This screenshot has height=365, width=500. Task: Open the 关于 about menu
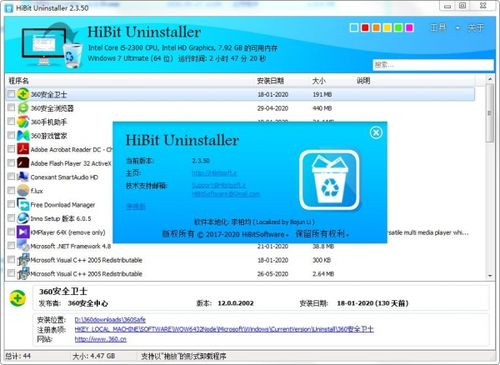[x=475, y=28]
